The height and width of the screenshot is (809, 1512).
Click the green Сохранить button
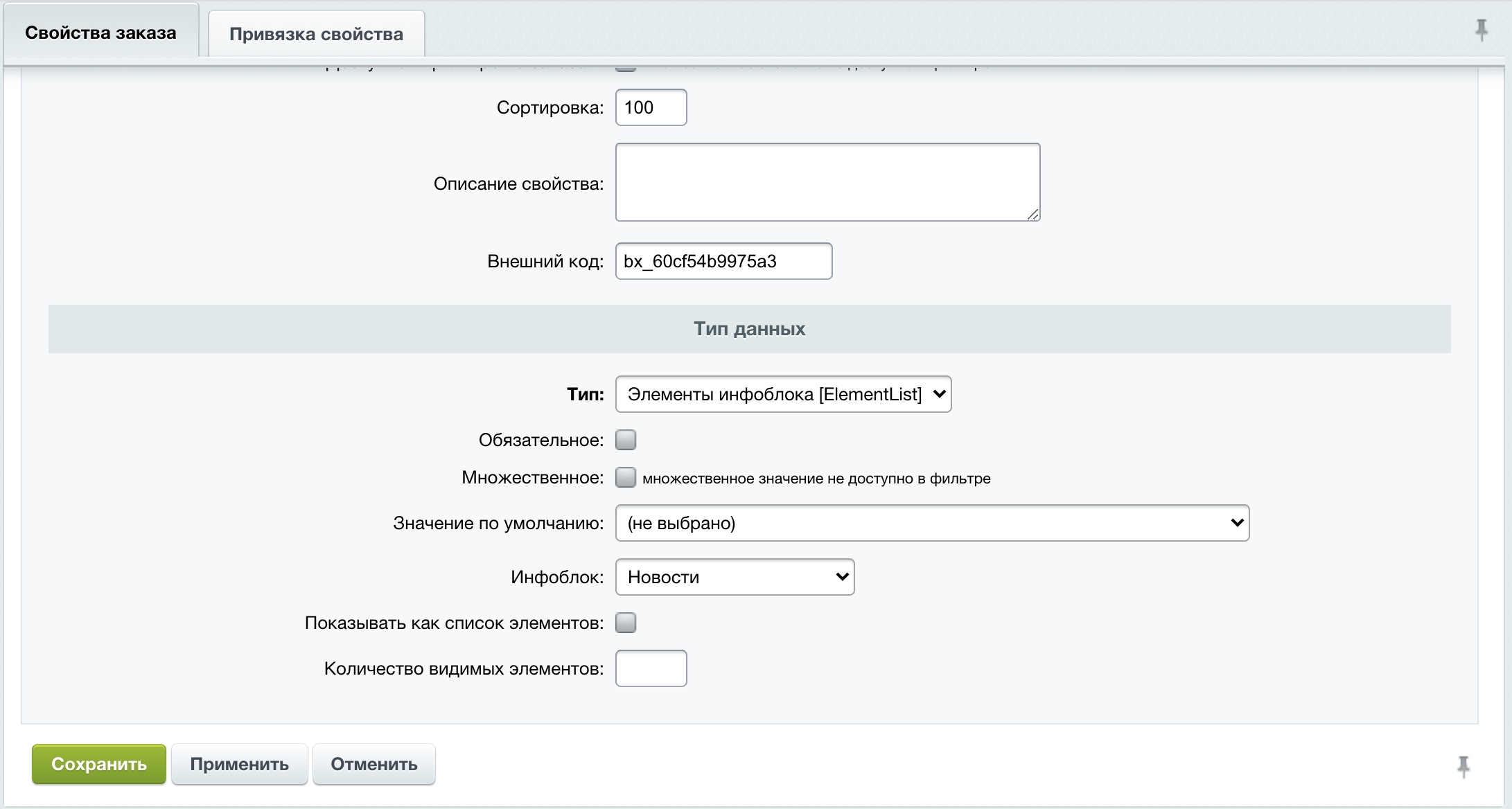[99, 764]
